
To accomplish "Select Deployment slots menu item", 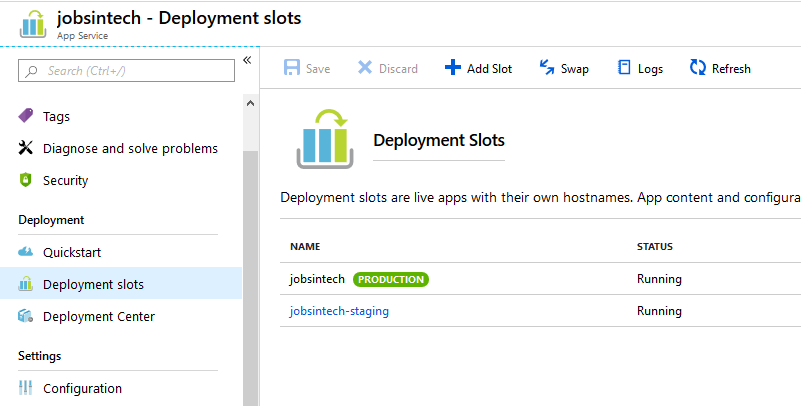I will pyautogui.click(x=121, y=283).
